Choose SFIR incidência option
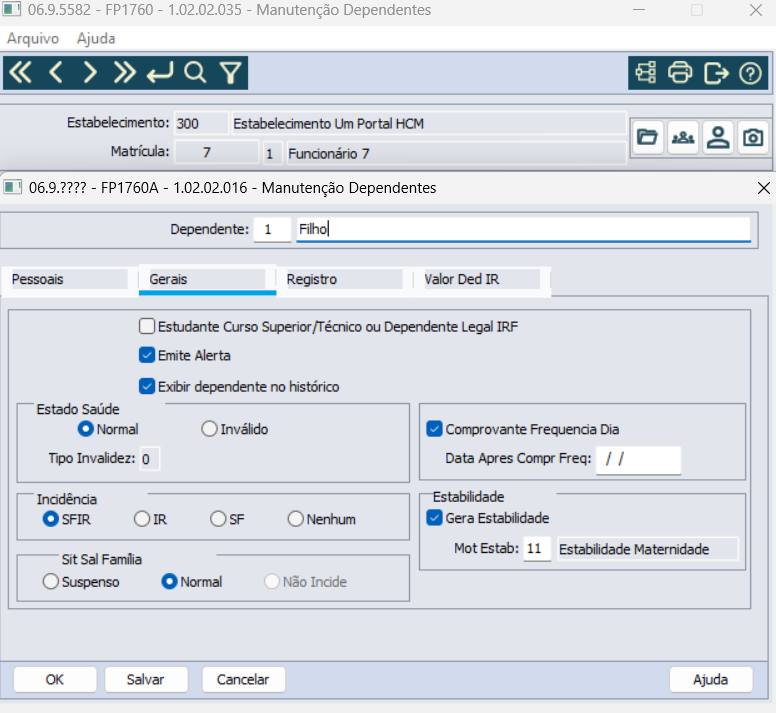The height and width of the screenshot is (713, 776). [50, 519]
